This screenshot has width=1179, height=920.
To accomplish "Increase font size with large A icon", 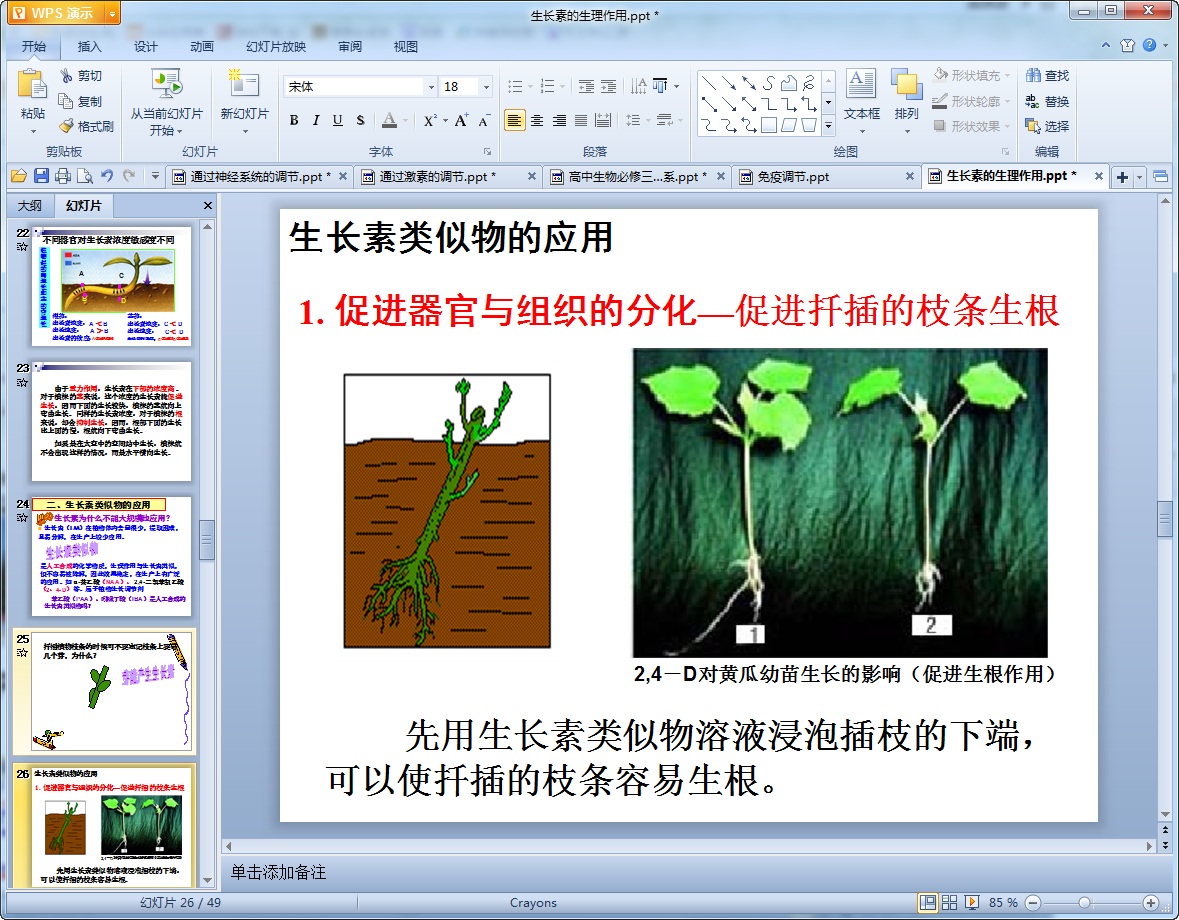I will click(x=460, y=120).
